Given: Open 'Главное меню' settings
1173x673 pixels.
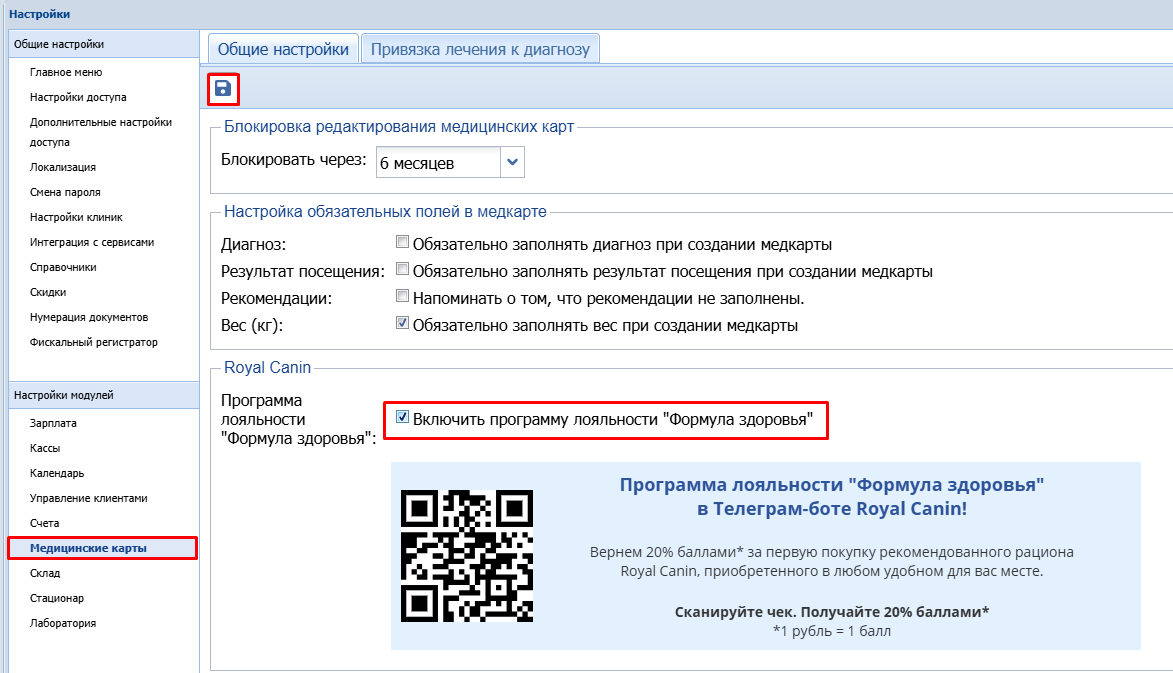Looking at the screenshot, I should [66, 73].
